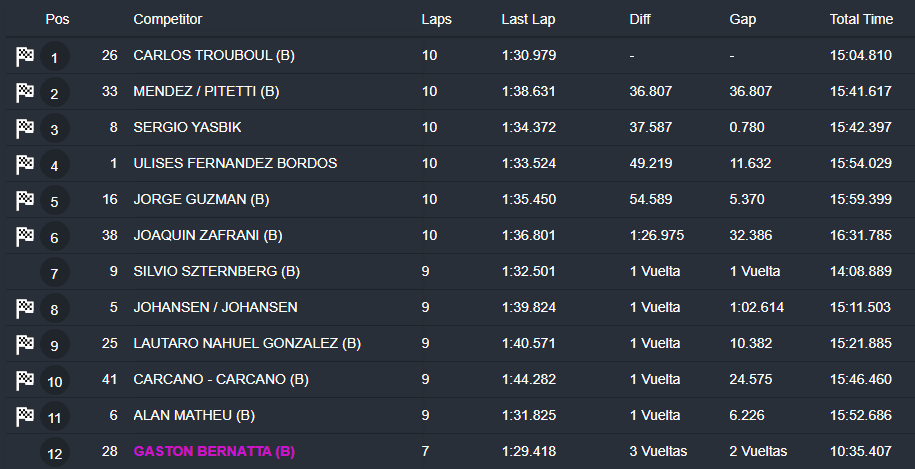
Task: Select Lautaro Nahuel Gonzalez (B) row name
Action: [247, 344]
